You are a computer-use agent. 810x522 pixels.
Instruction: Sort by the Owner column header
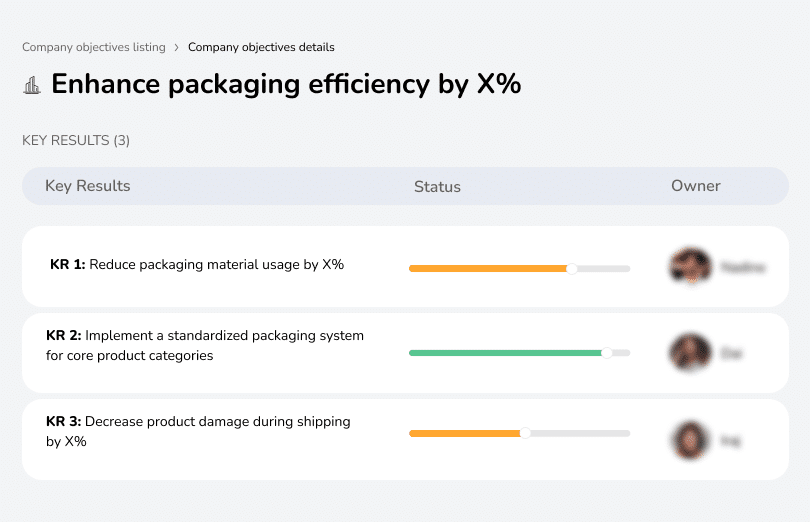pyautogui.click(x=696, y=186)
